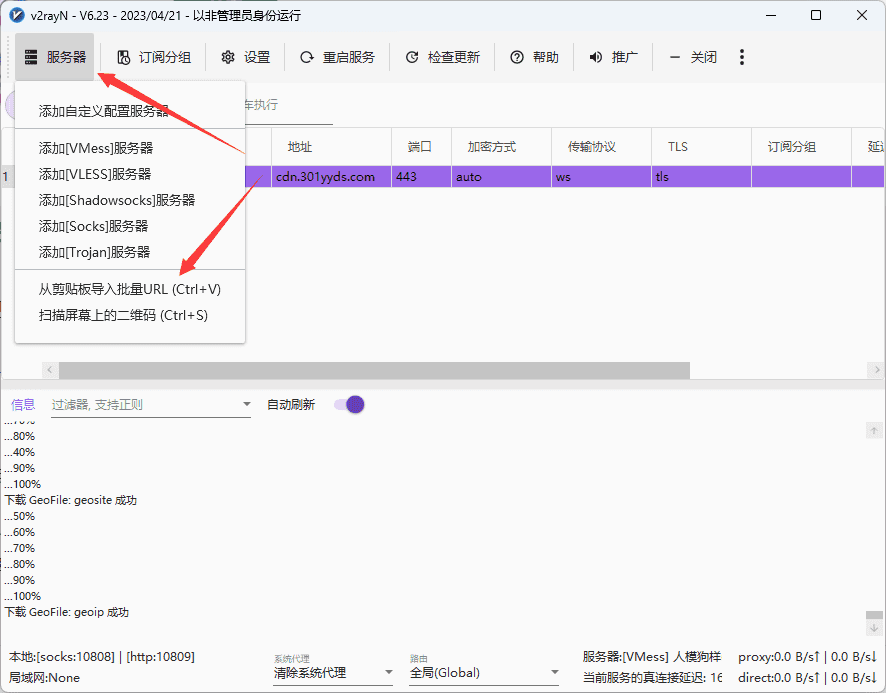Image resolution: width=886 pixels, height=693 pixels.
Task: Click the 关闭 close toolbar button
Action: pyautogui.click(x=692, y=57)
